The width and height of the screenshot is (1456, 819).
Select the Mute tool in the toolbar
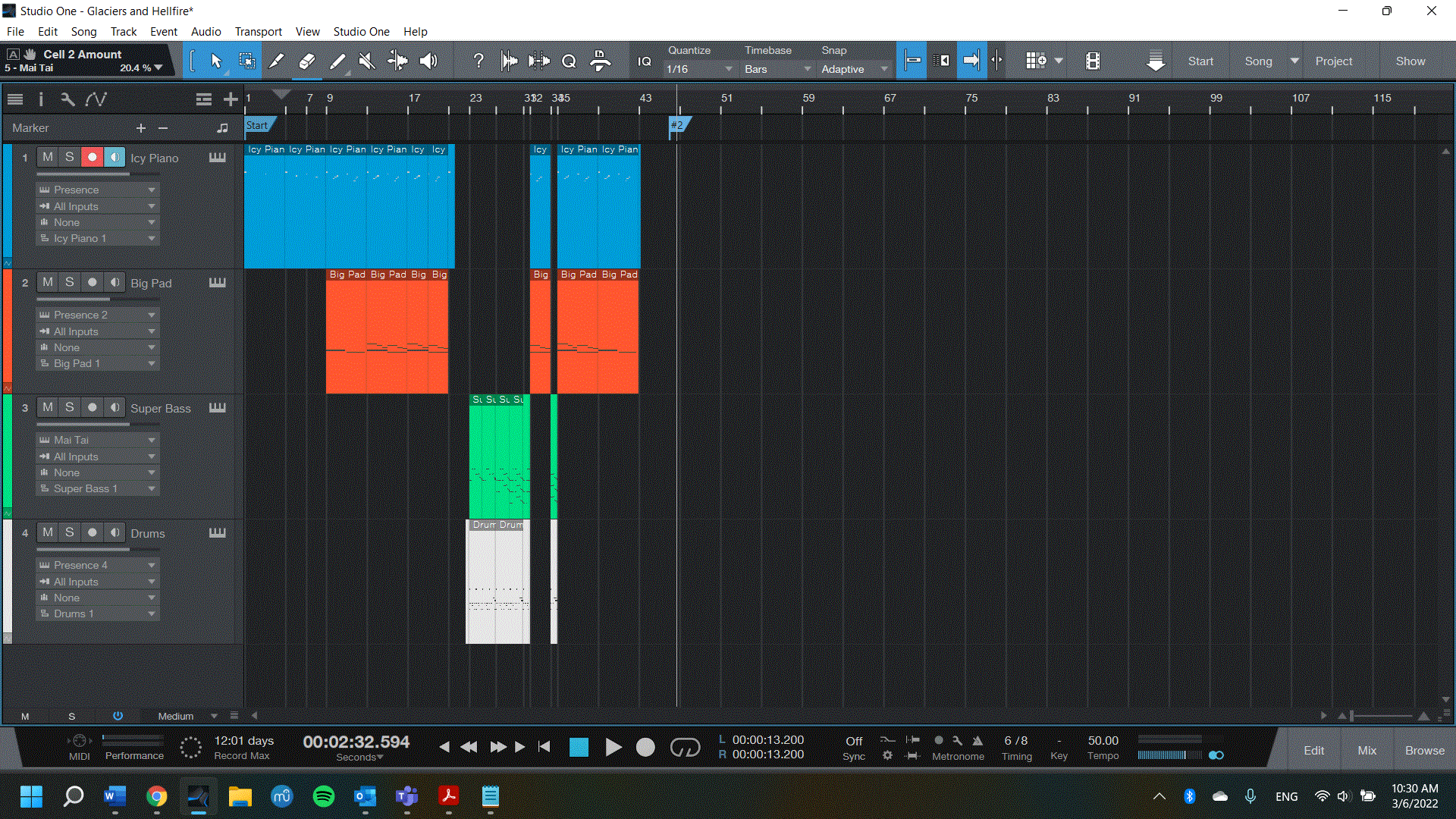367,61
